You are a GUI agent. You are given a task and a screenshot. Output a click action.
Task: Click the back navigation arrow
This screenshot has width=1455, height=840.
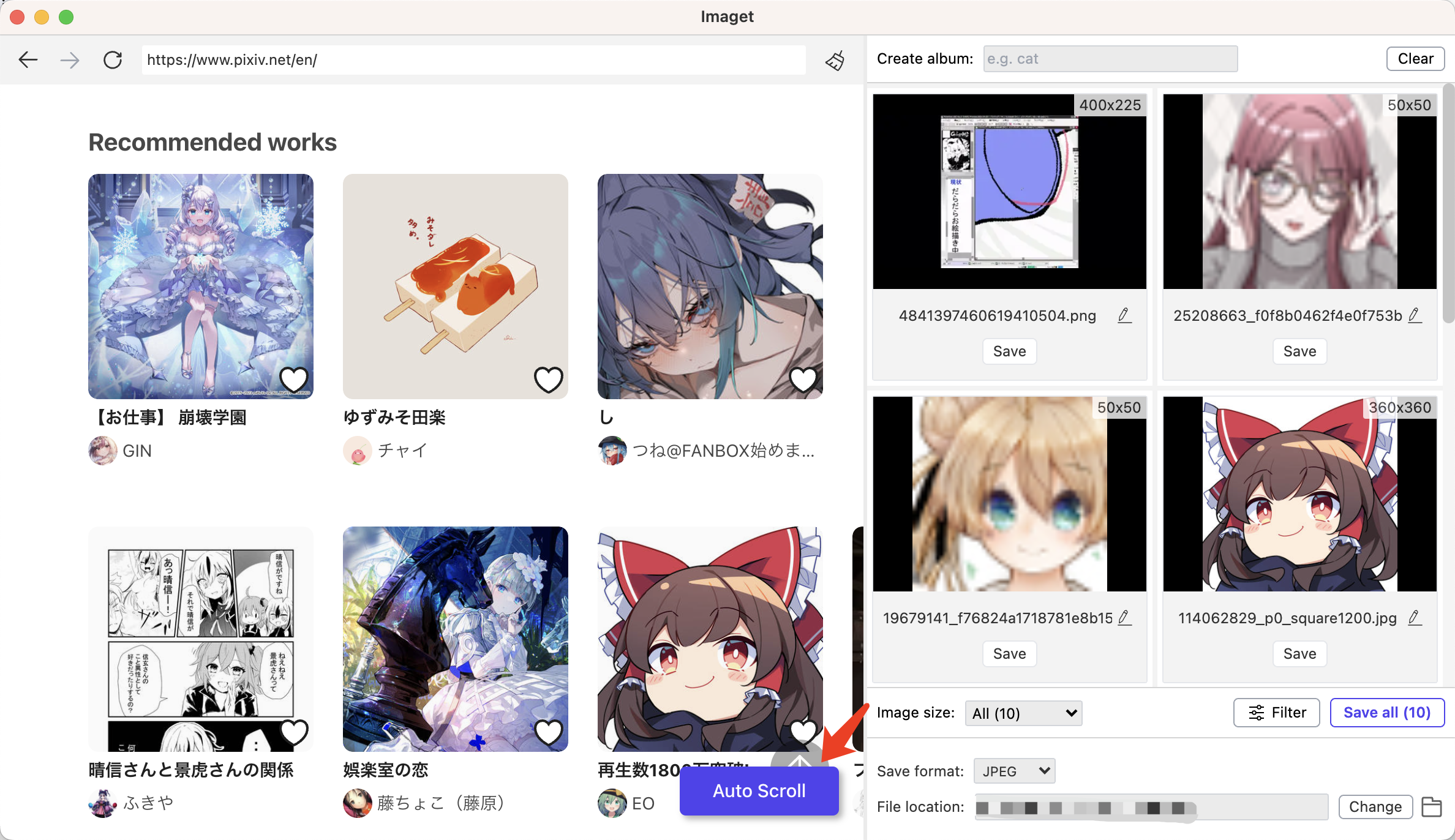28,59
